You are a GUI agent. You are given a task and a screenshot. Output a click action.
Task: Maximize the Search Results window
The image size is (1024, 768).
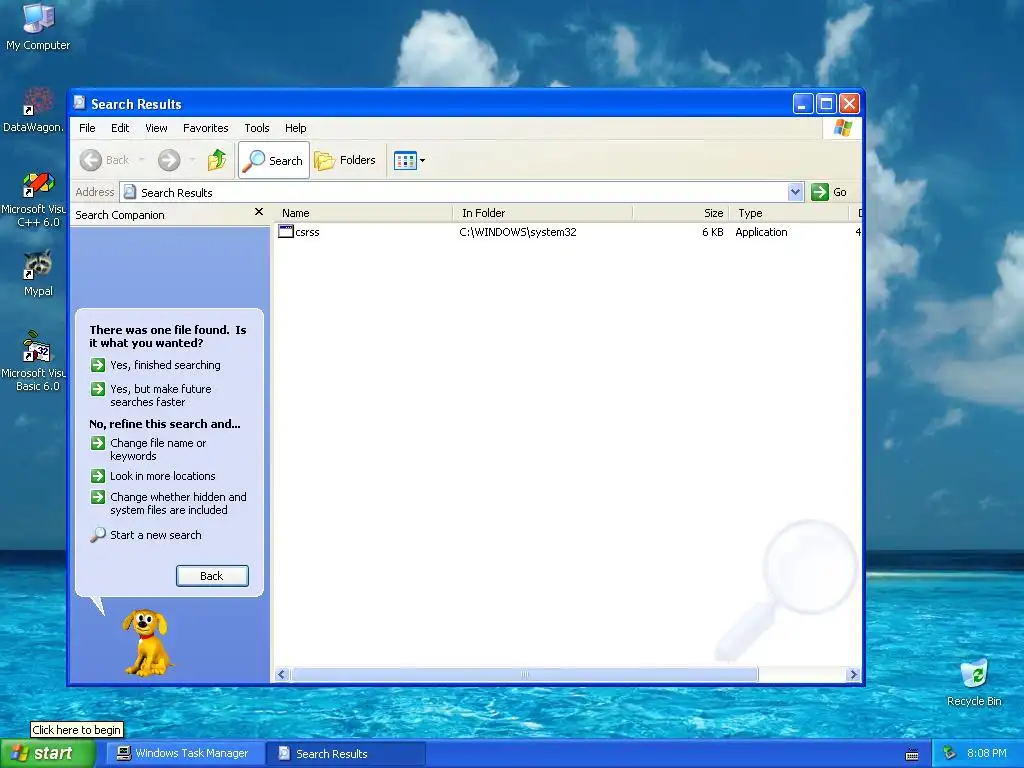point(826,104)
